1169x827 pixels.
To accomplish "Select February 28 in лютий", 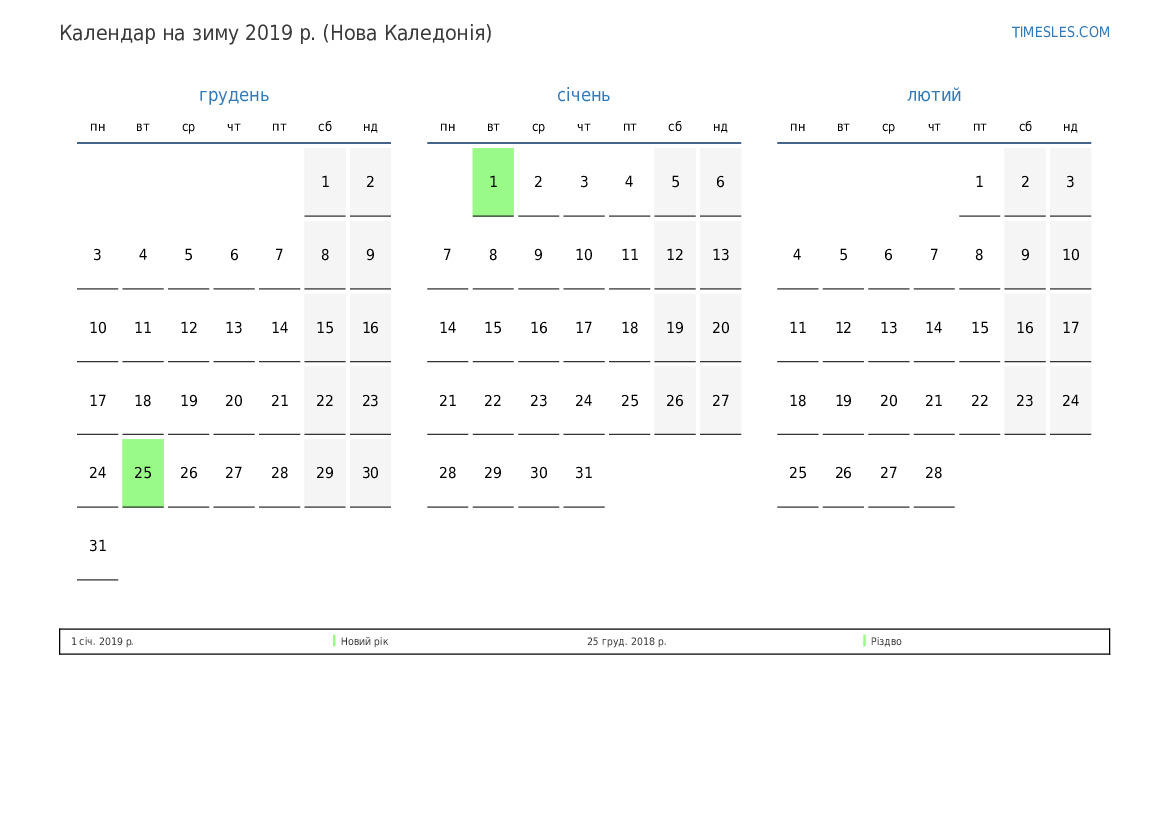I will coord(934,473).
